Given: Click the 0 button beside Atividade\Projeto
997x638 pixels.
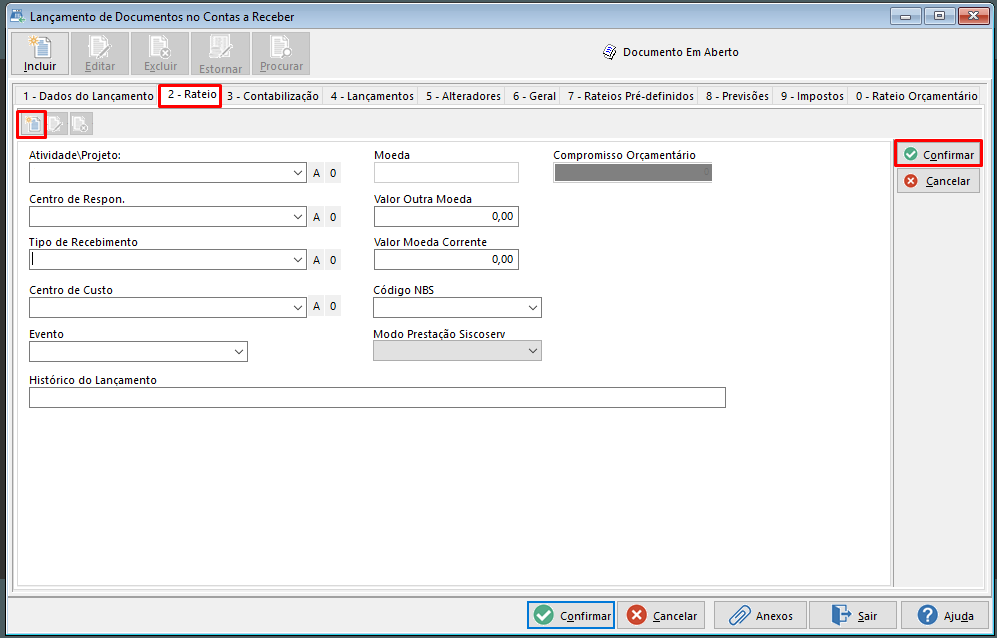Looking at the screenshot, I should point(333,173).
